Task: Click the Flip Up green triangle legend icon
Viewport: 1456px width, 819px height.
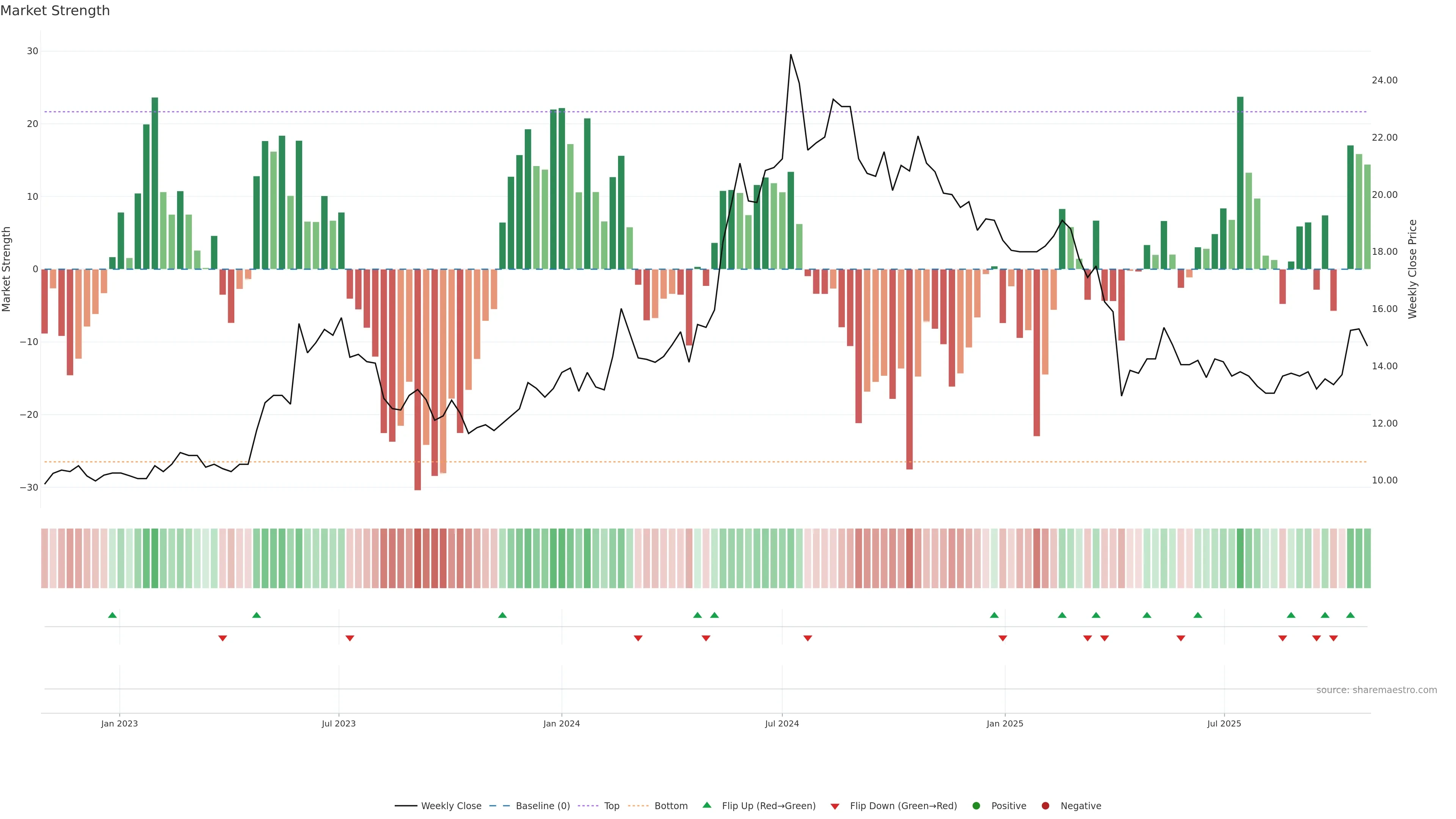Action: (x=706, y=805)
